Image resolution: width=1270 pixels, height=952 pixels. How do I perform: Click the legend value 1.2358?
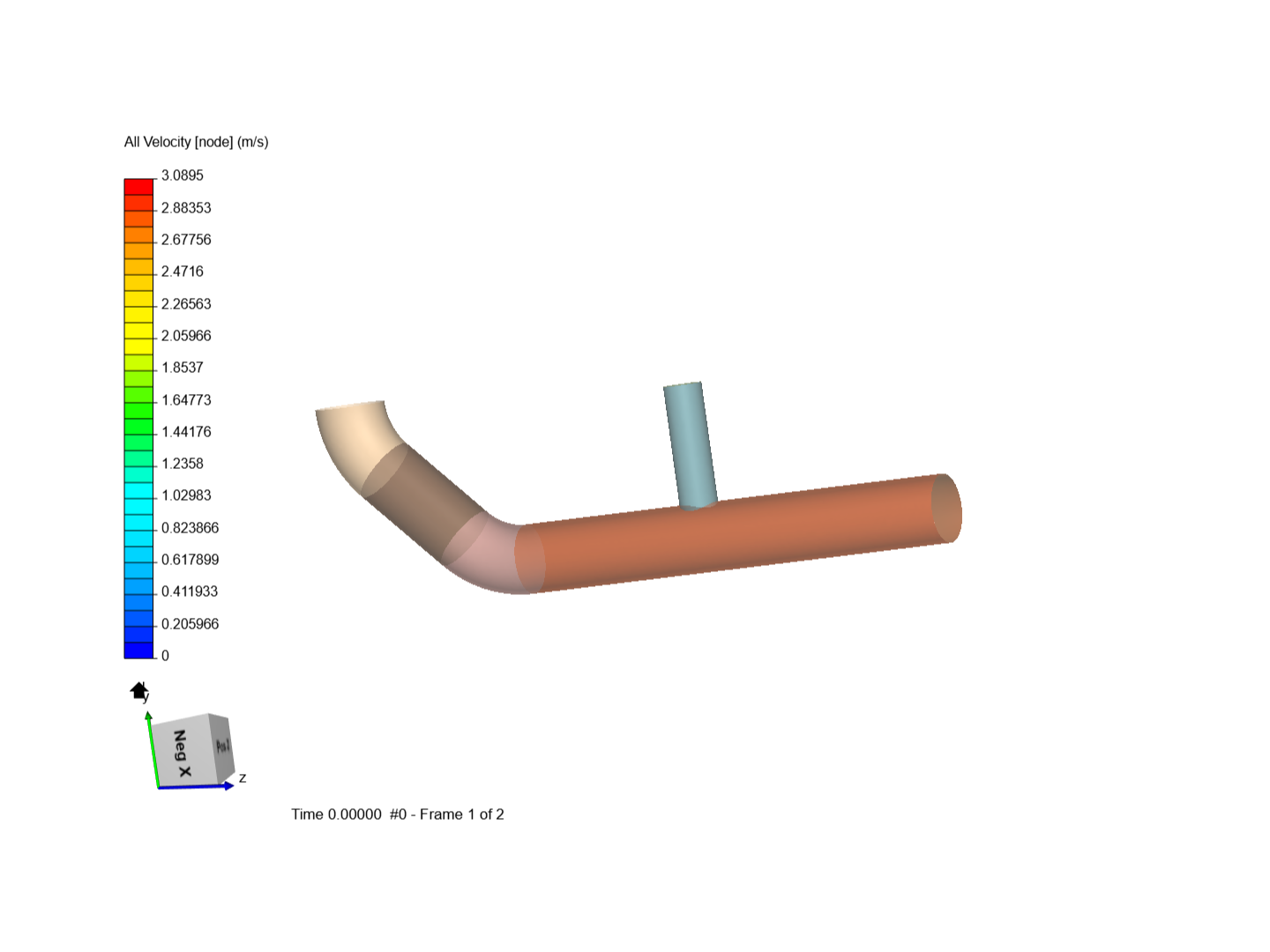click(x=183, y=464)
